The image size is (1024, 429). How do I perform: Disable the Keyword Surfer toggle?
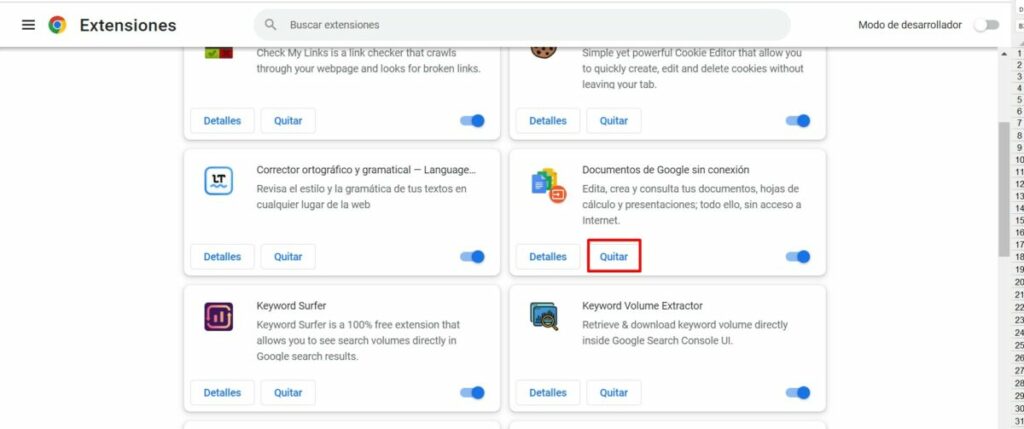pyautogui.click(x=472, y=392)
